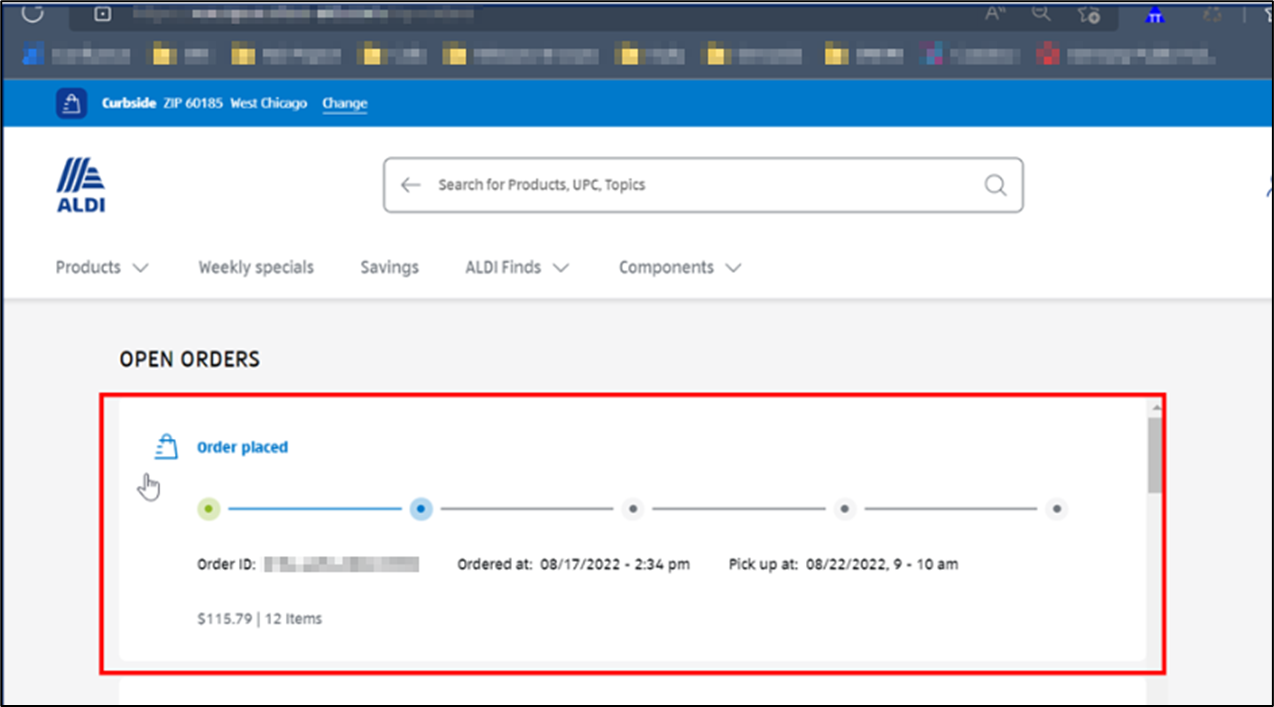Open the Weekly specials page
Screen dimensions: 1274x707
pos(256,267)
